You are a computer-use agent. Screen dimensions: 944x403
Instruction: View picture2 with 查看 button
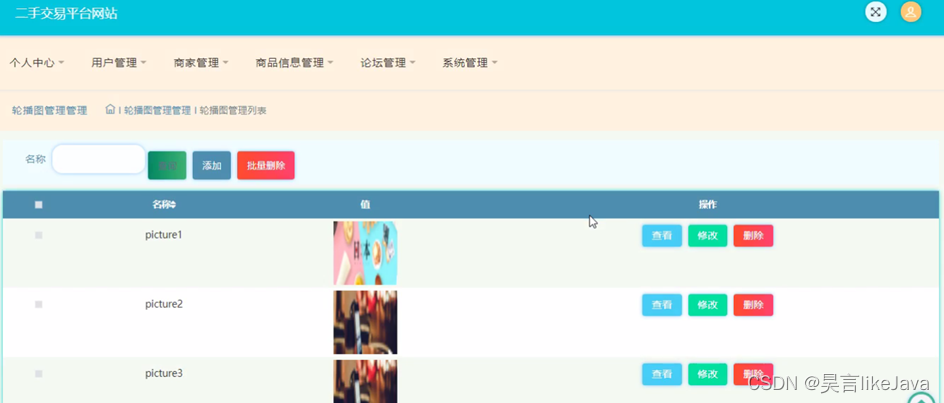coord(662,305)
